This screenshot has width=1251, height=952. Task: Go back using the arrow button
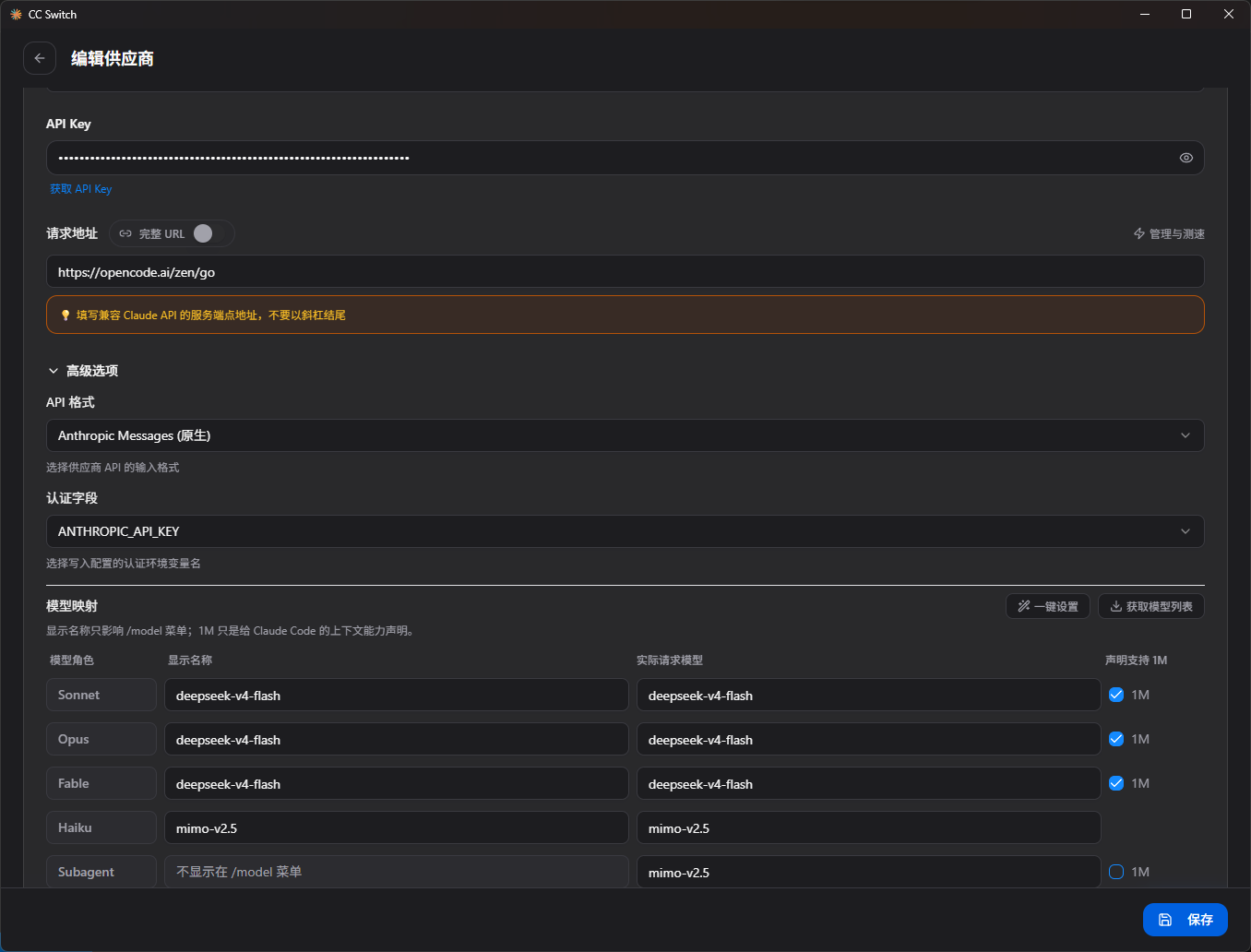[40, 58]
